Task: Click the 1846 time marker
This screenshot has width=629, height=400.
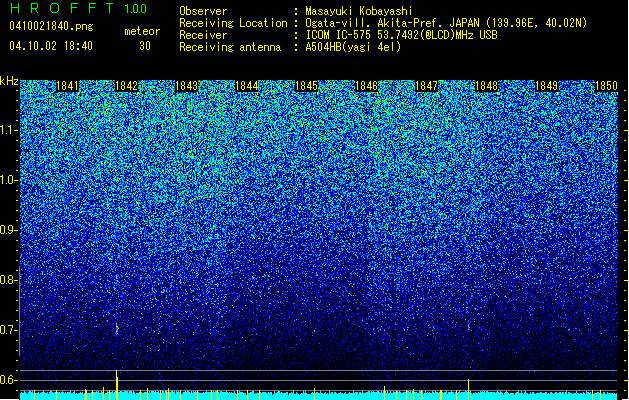Action: coord(367,86)
